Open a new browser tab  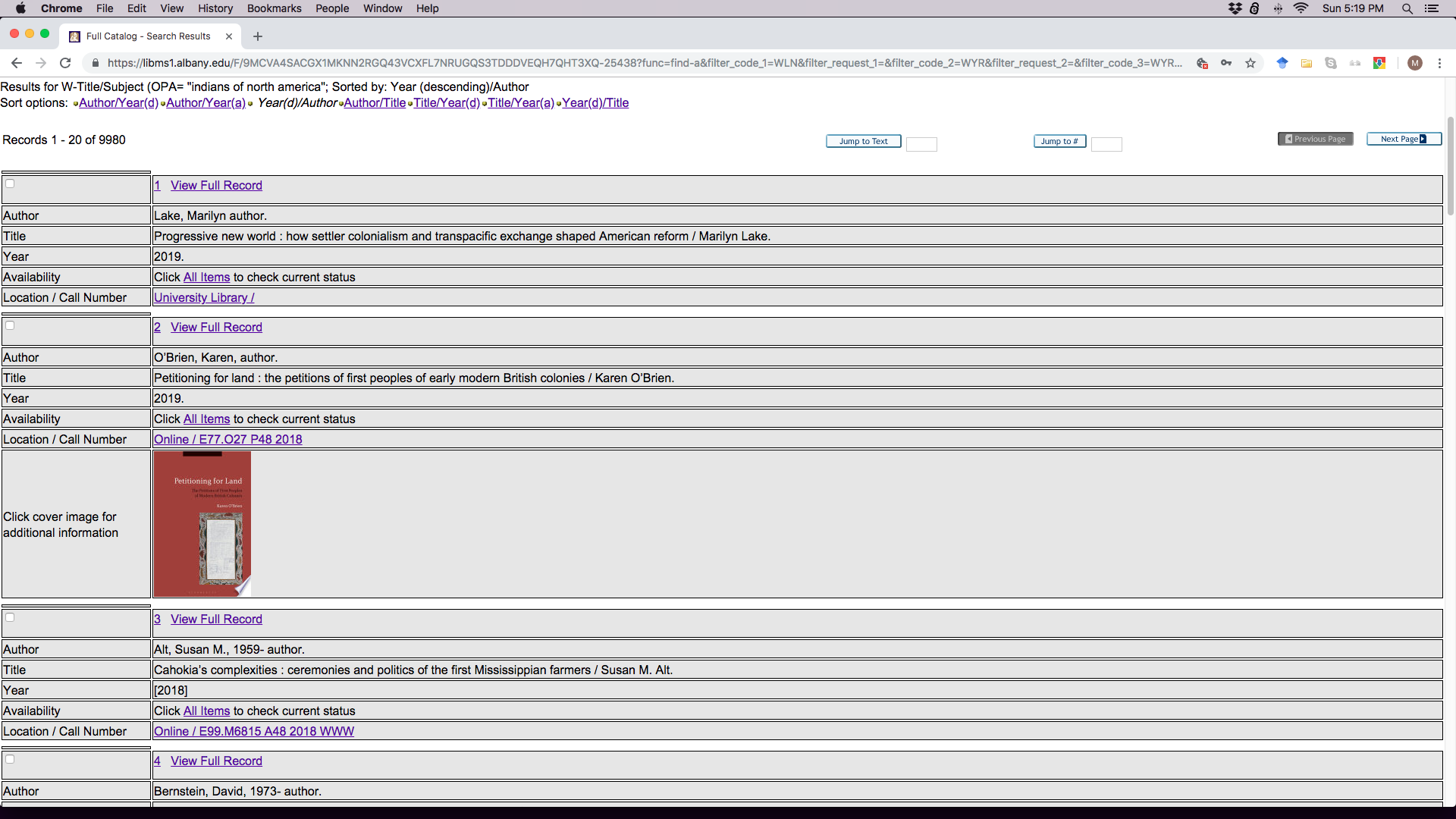(x=258, y=36)
